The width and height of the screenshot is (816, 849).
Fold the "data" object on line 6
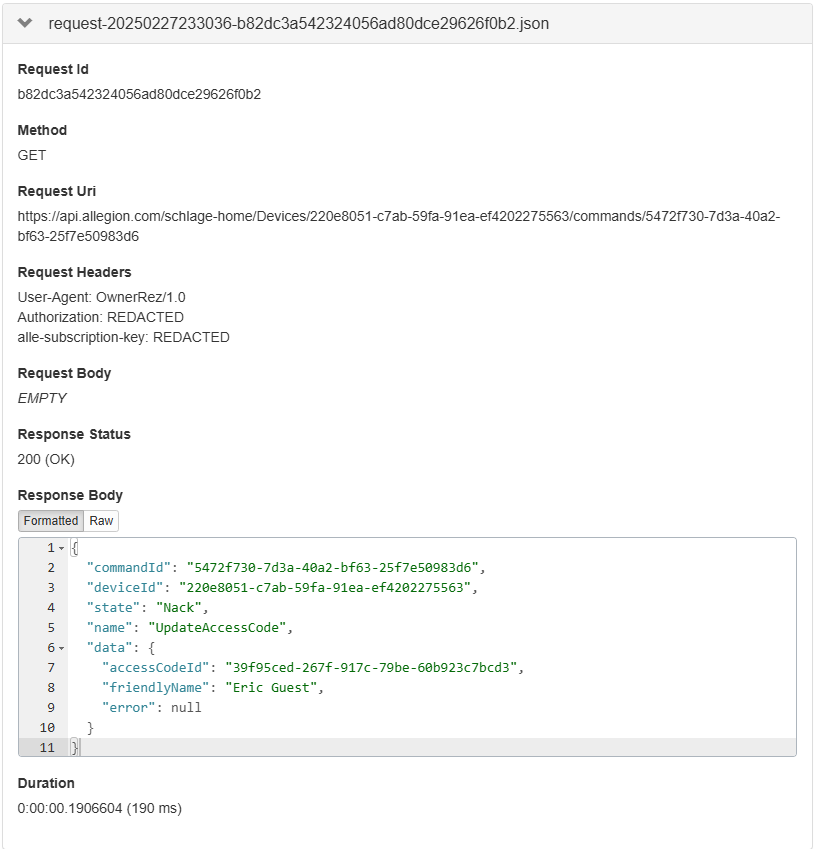tap(61, 648)
